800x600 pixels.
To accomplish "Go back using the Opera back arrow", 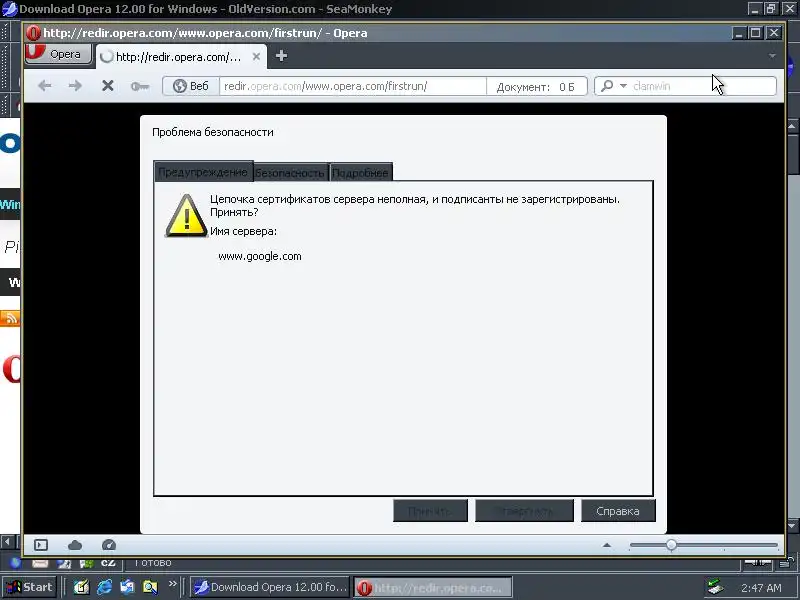I will point(45,86).
